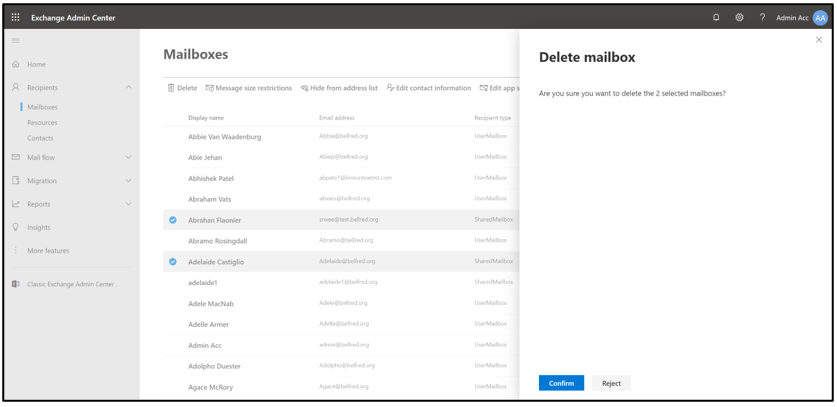Click the Recipients person icon

coord(15,87)
